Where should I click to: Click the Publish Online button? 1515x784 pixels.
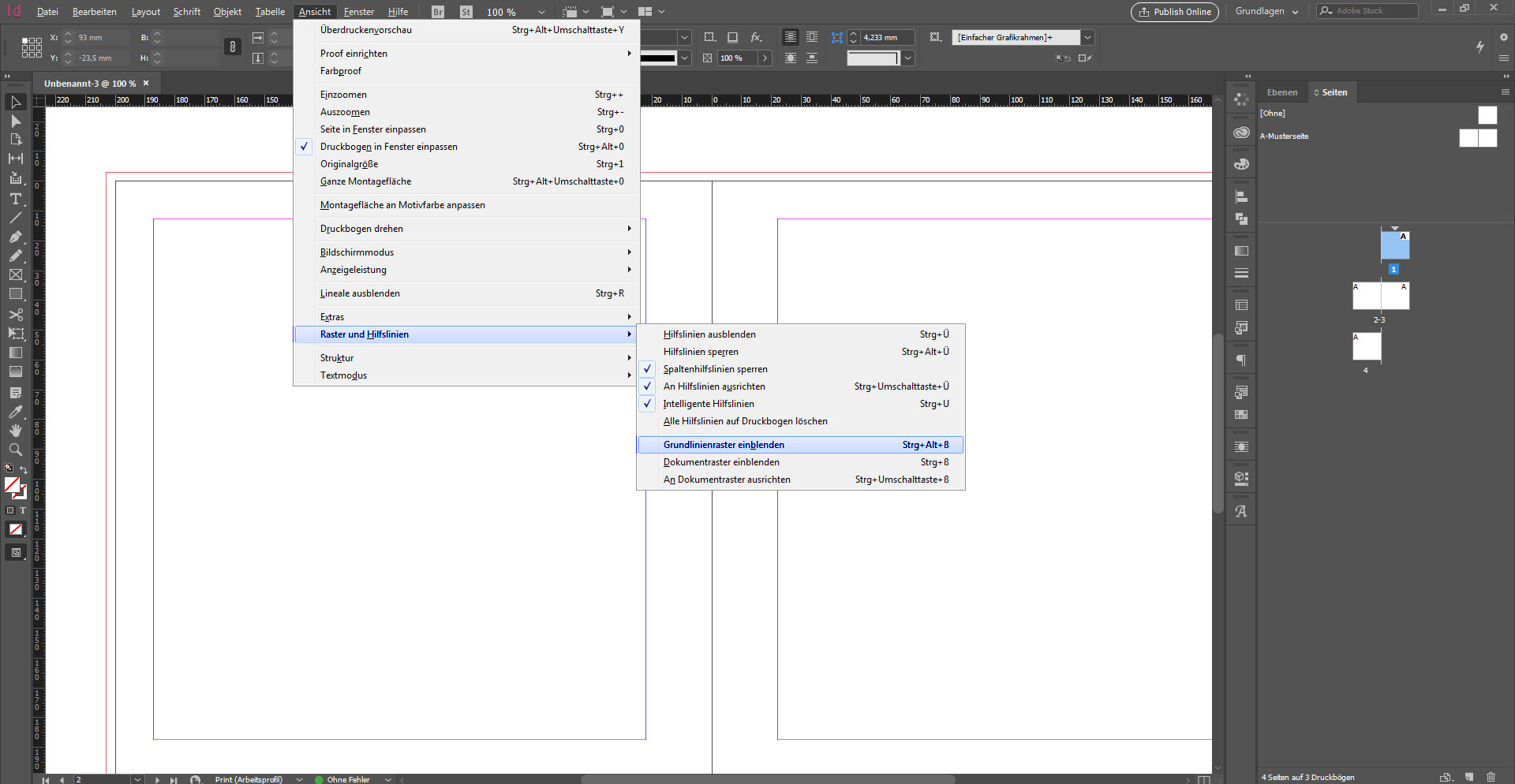1174,12
